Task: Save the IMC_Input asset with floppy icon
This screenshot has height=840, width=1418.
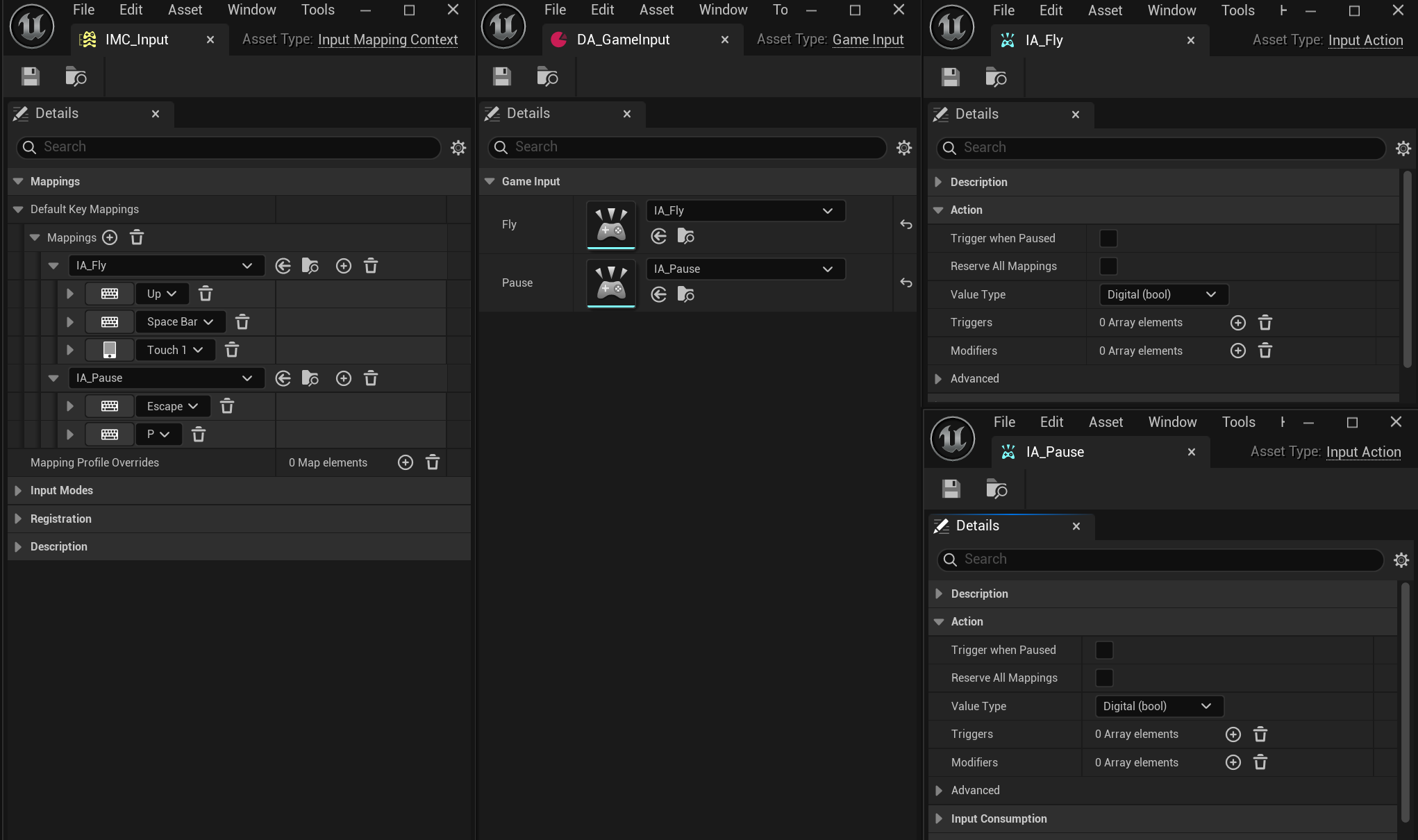Action: 30,76
